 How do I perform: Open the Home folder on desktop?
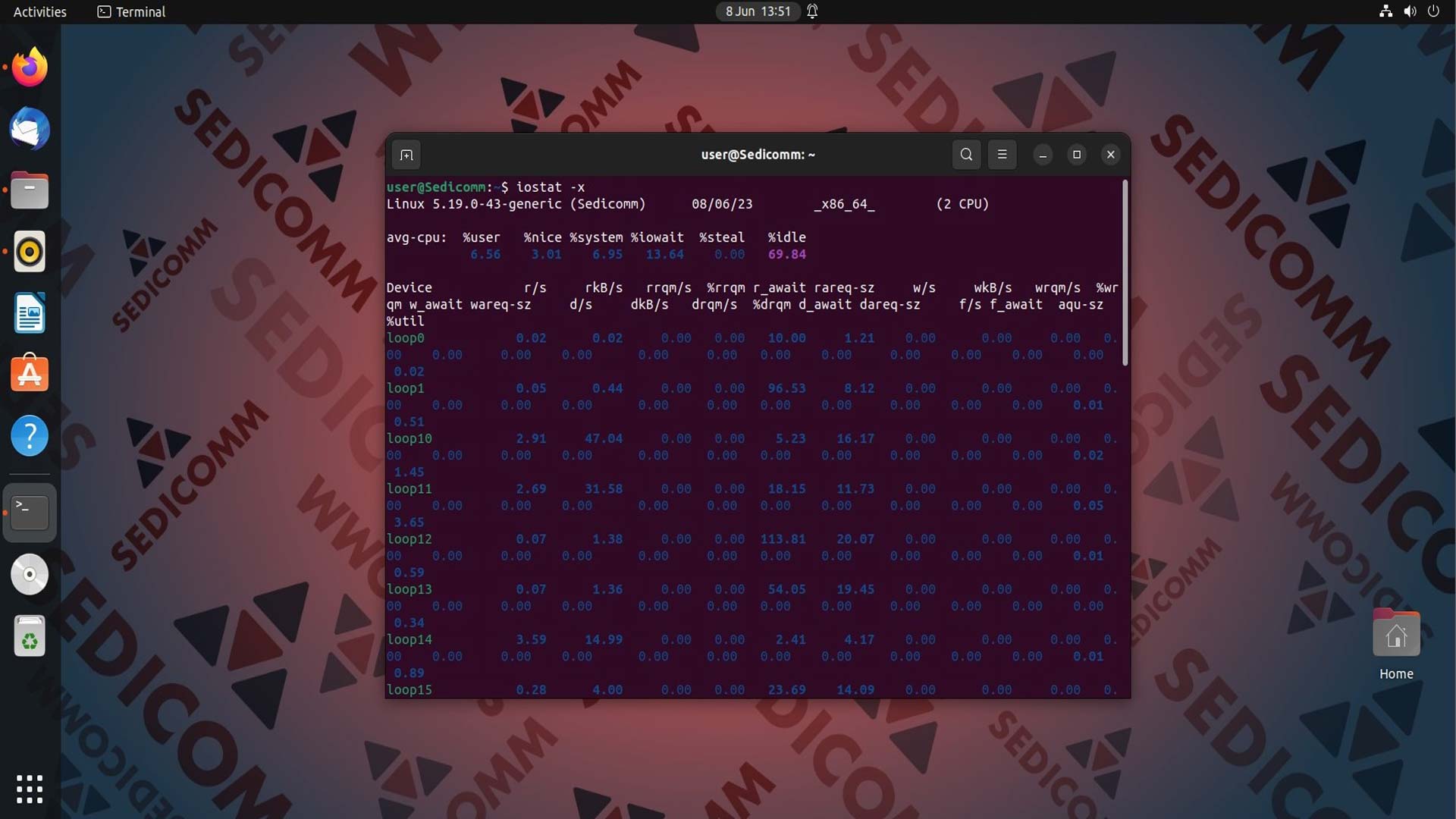(1396, 645)
